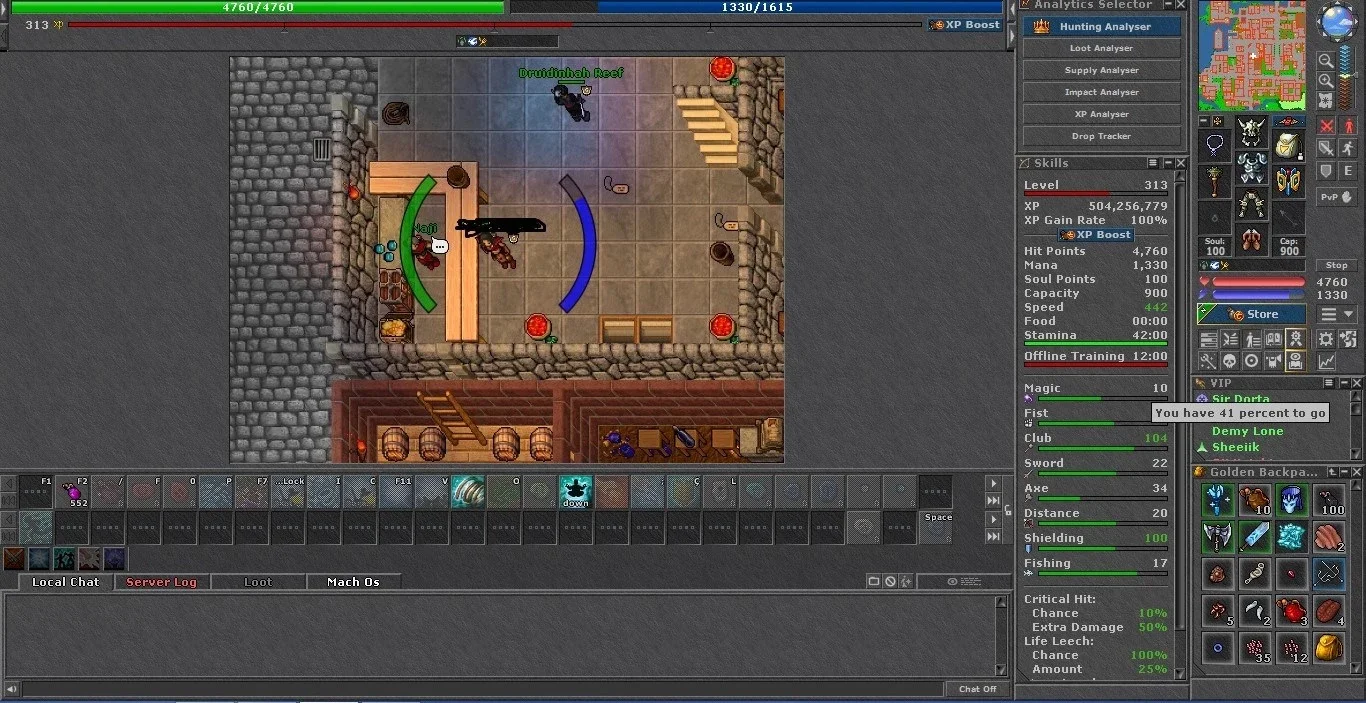The width and height of the screenshot is (1366, 703).
Task: Select the gold-blue shield equipment slot
Action: [x=1288, y=182]
